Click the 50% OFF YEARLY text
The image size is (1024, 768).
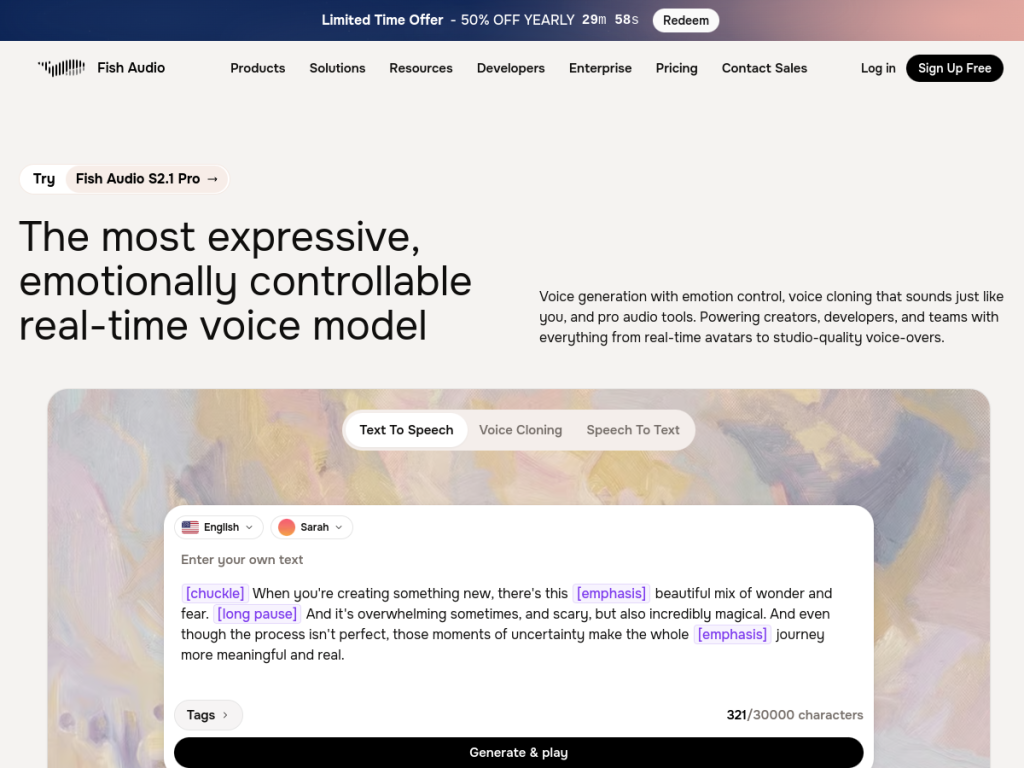518,20
